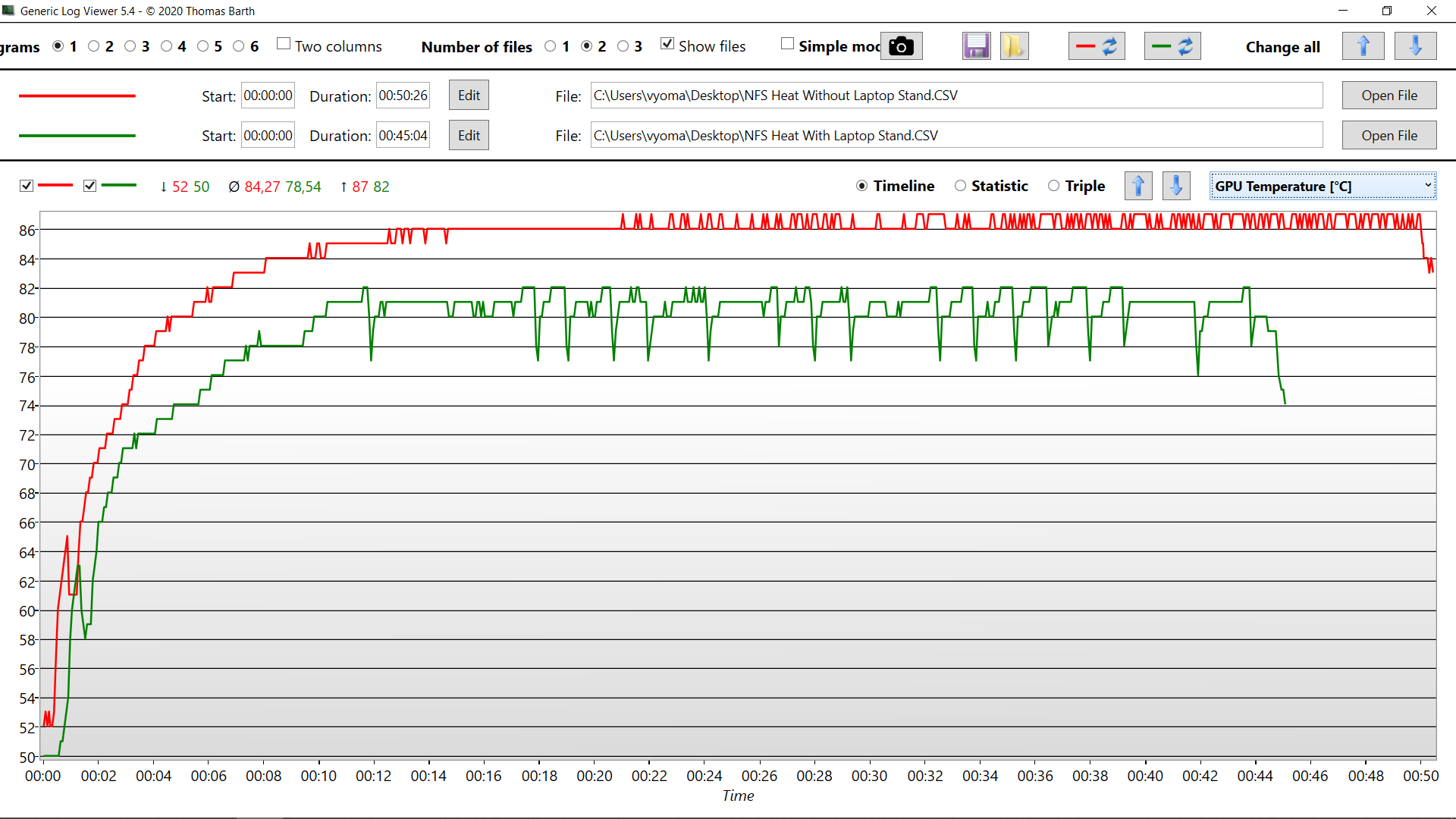Click the green average value 78,54
Viewport: 1456px width, 819px height.
pos(303,187)
